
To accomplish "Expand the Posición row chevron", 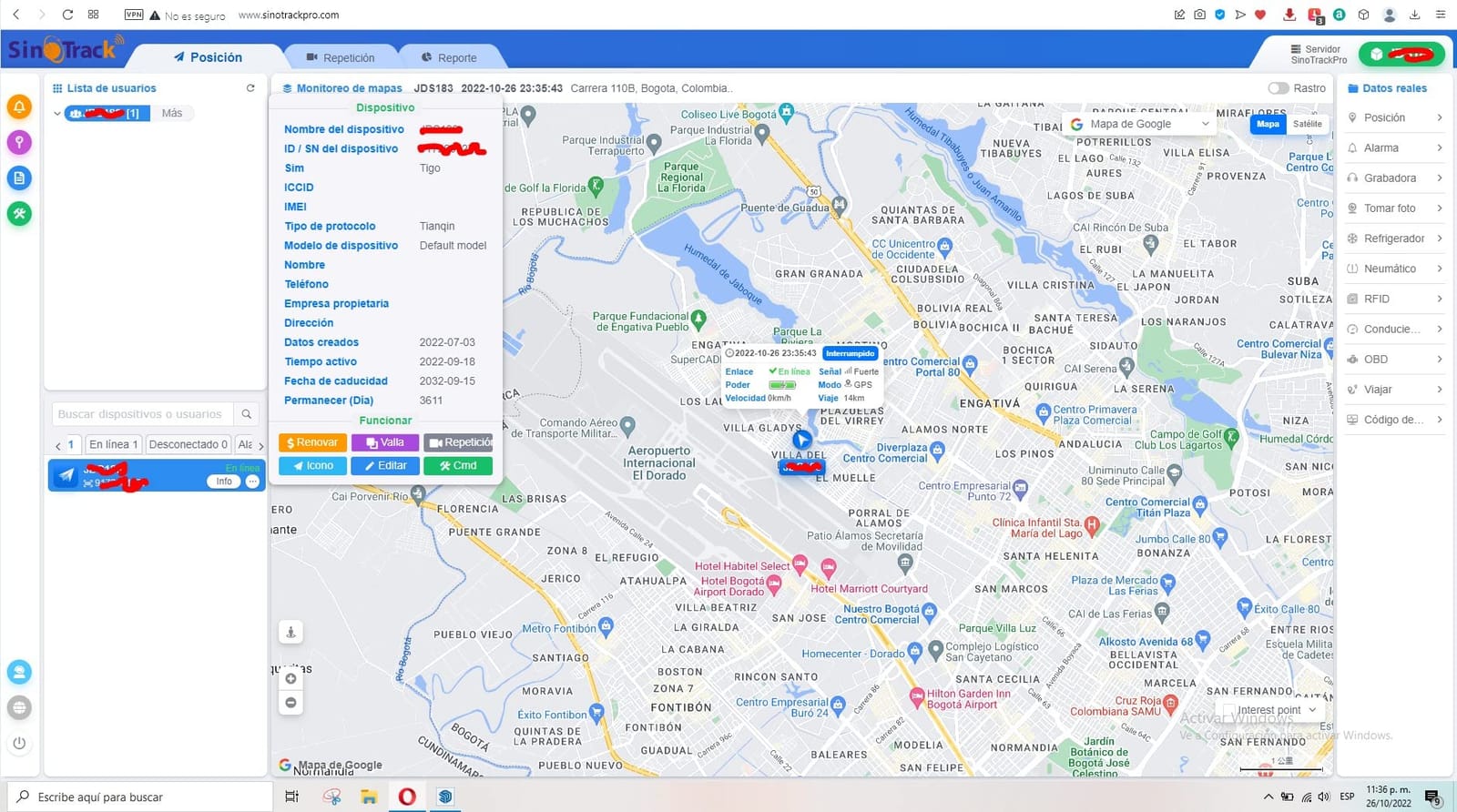I will [x=1439, y=117].
